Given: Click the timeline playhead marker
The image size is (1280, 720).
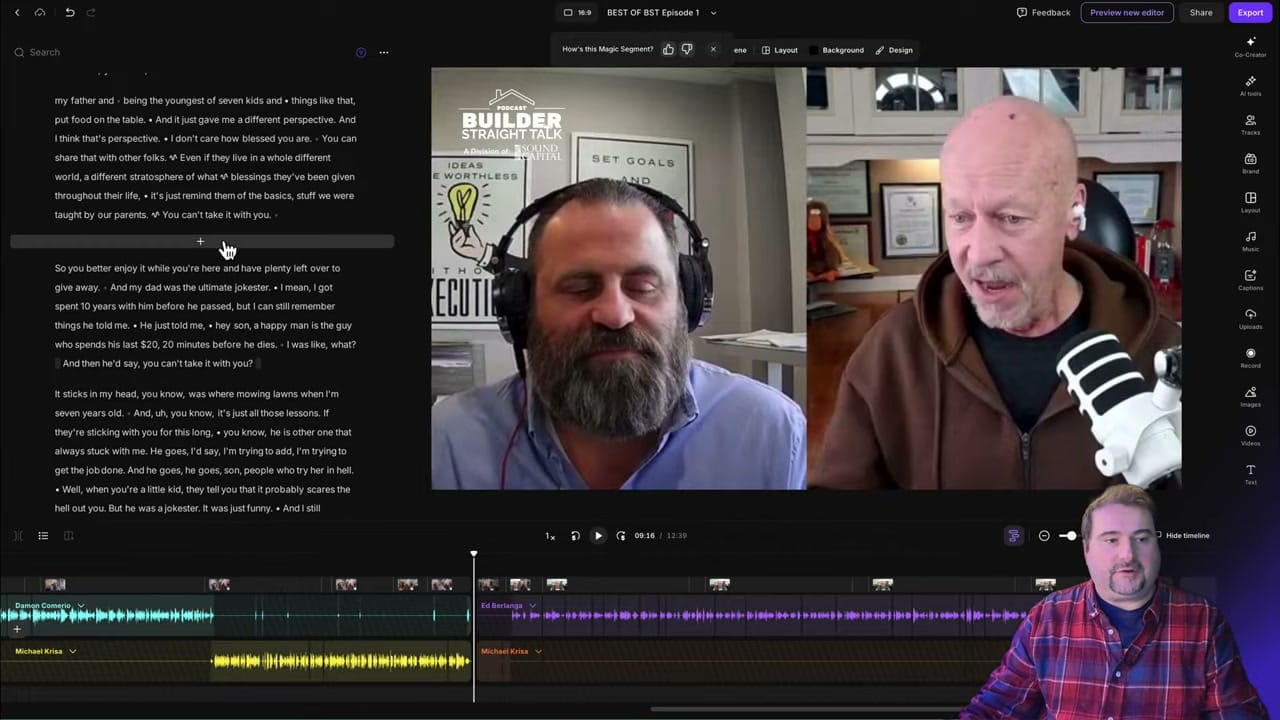Looking at the screenshot, I should (x=474, y=553).
